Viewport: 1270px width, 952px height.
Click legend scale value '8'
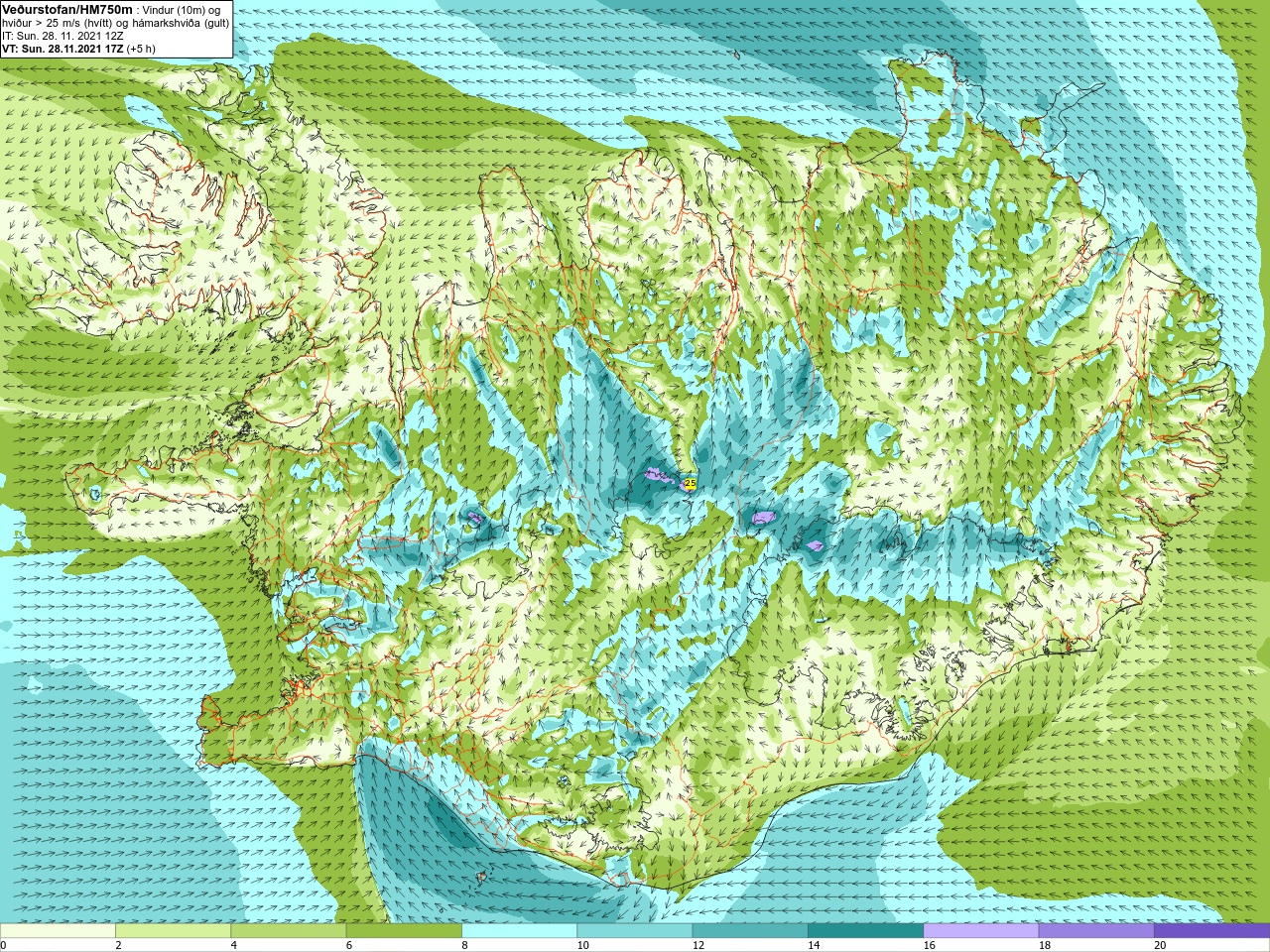pos(464,945)
